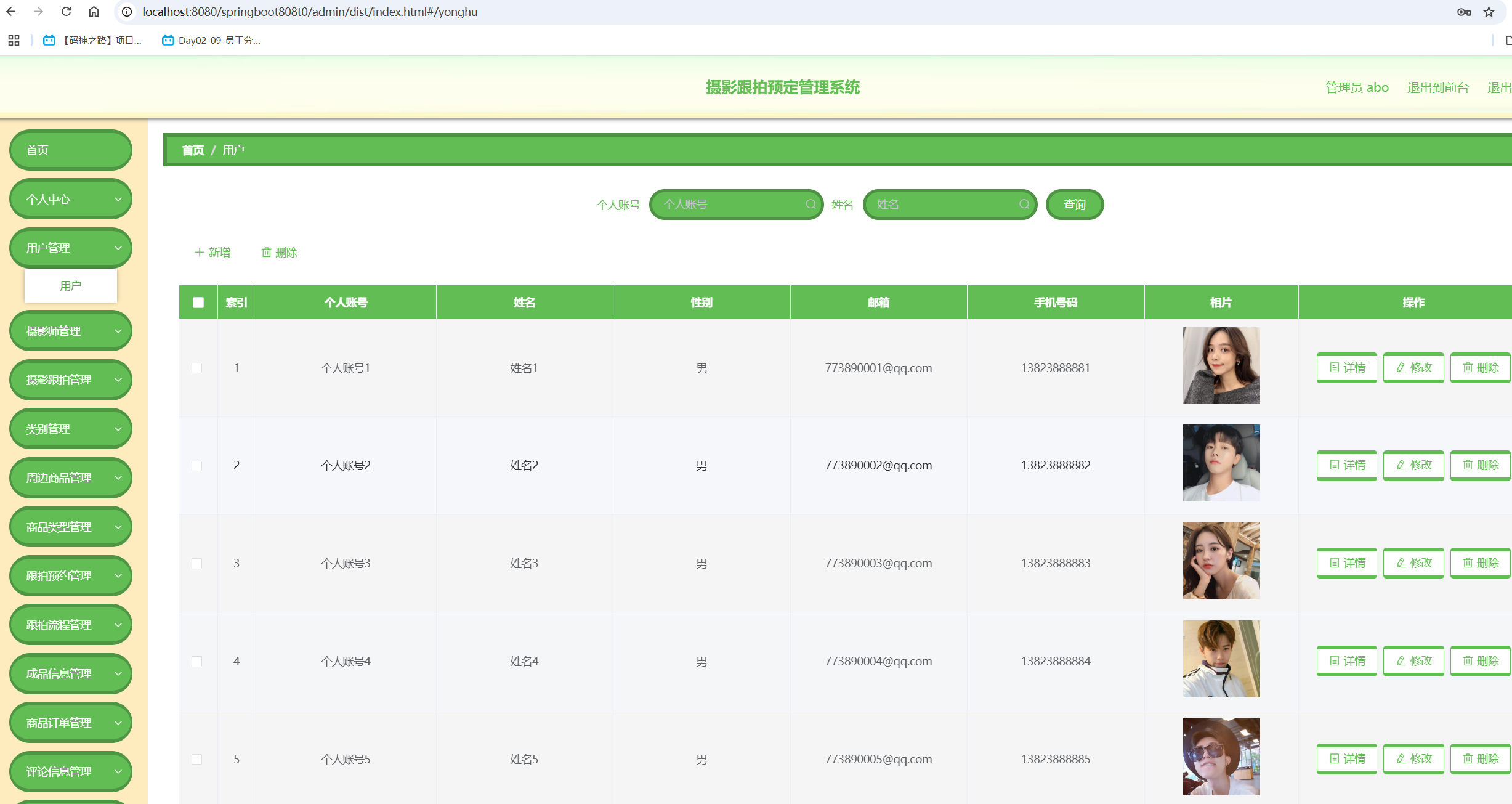Expand the 商品类型管理 menu

coord(71,527)
